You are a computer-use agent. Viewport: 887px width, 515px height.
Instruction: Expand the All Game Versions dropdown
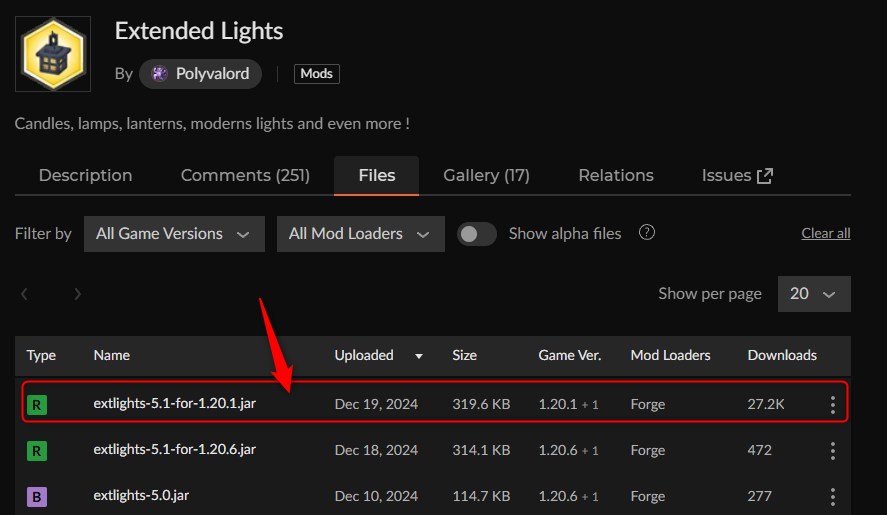pyautogui.click(x=174, y=234)
